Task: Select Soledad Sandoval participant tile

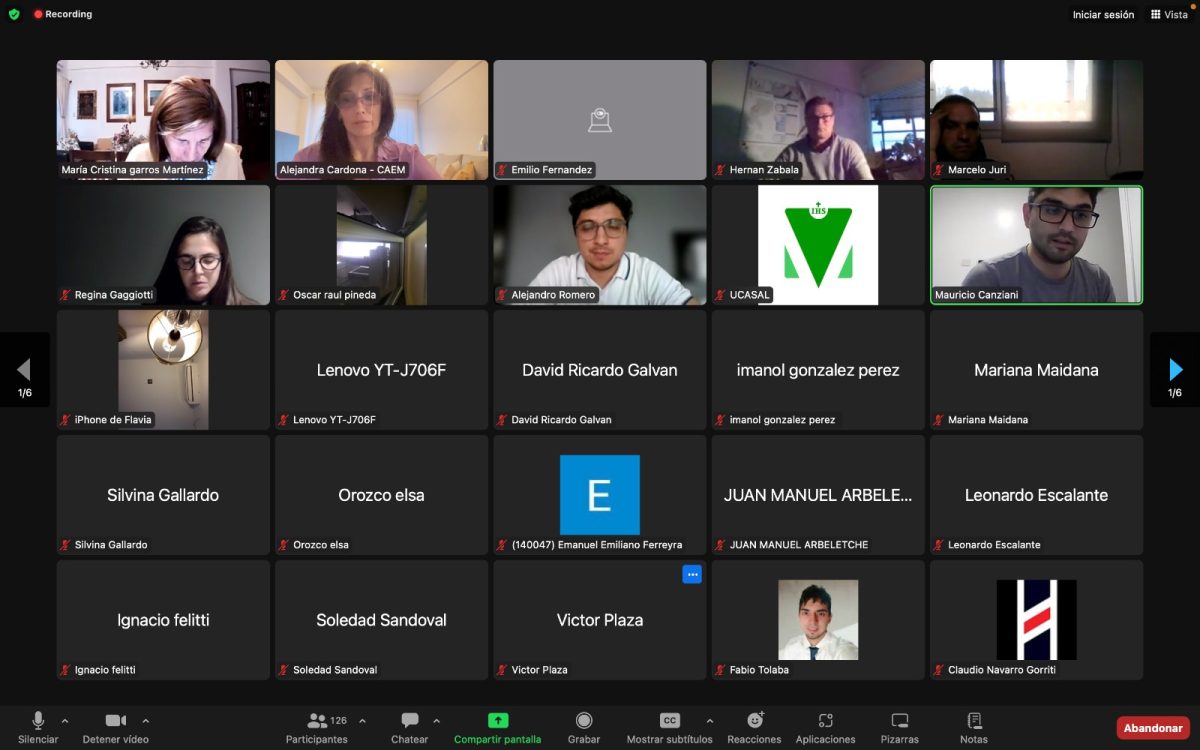Action: (382, 620)
